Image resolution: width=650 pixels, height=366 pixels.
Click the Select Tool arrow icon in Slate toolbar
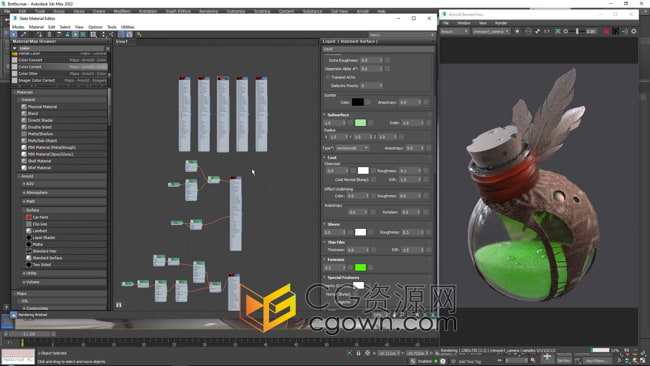14,34
